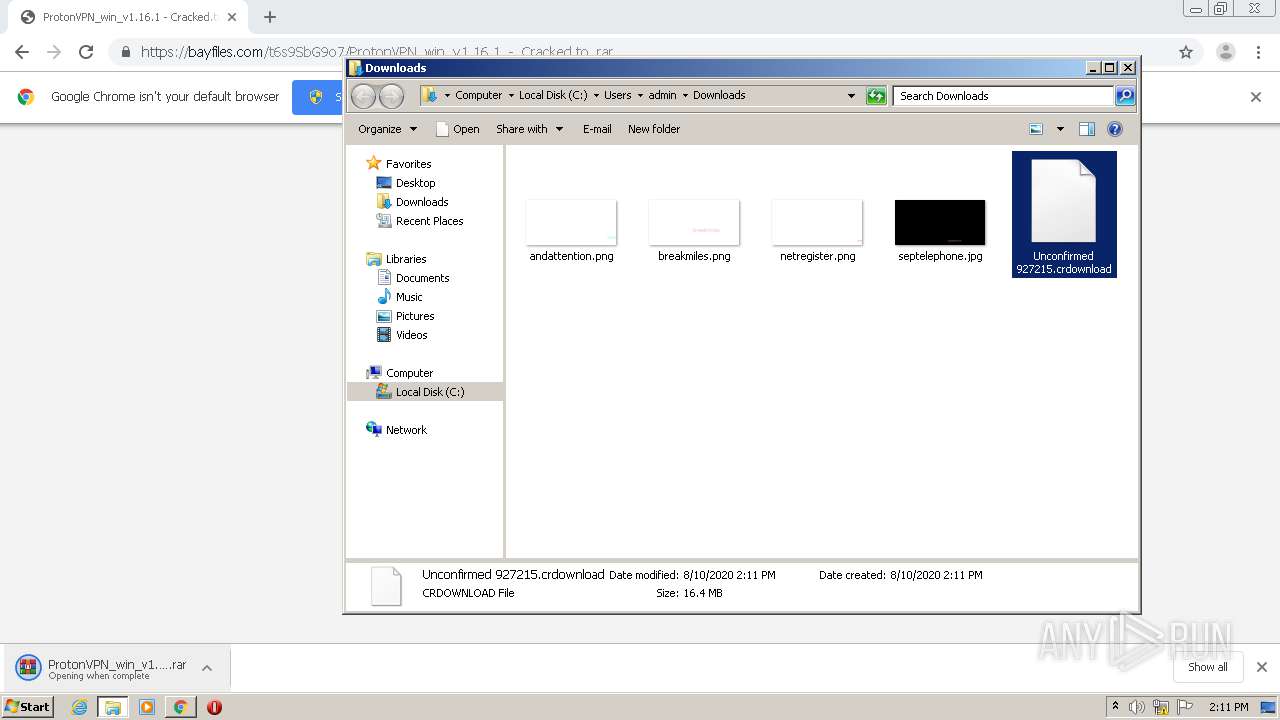
Task: Click the Explorer Back navigation arrow
Action: tap(363, 96)
